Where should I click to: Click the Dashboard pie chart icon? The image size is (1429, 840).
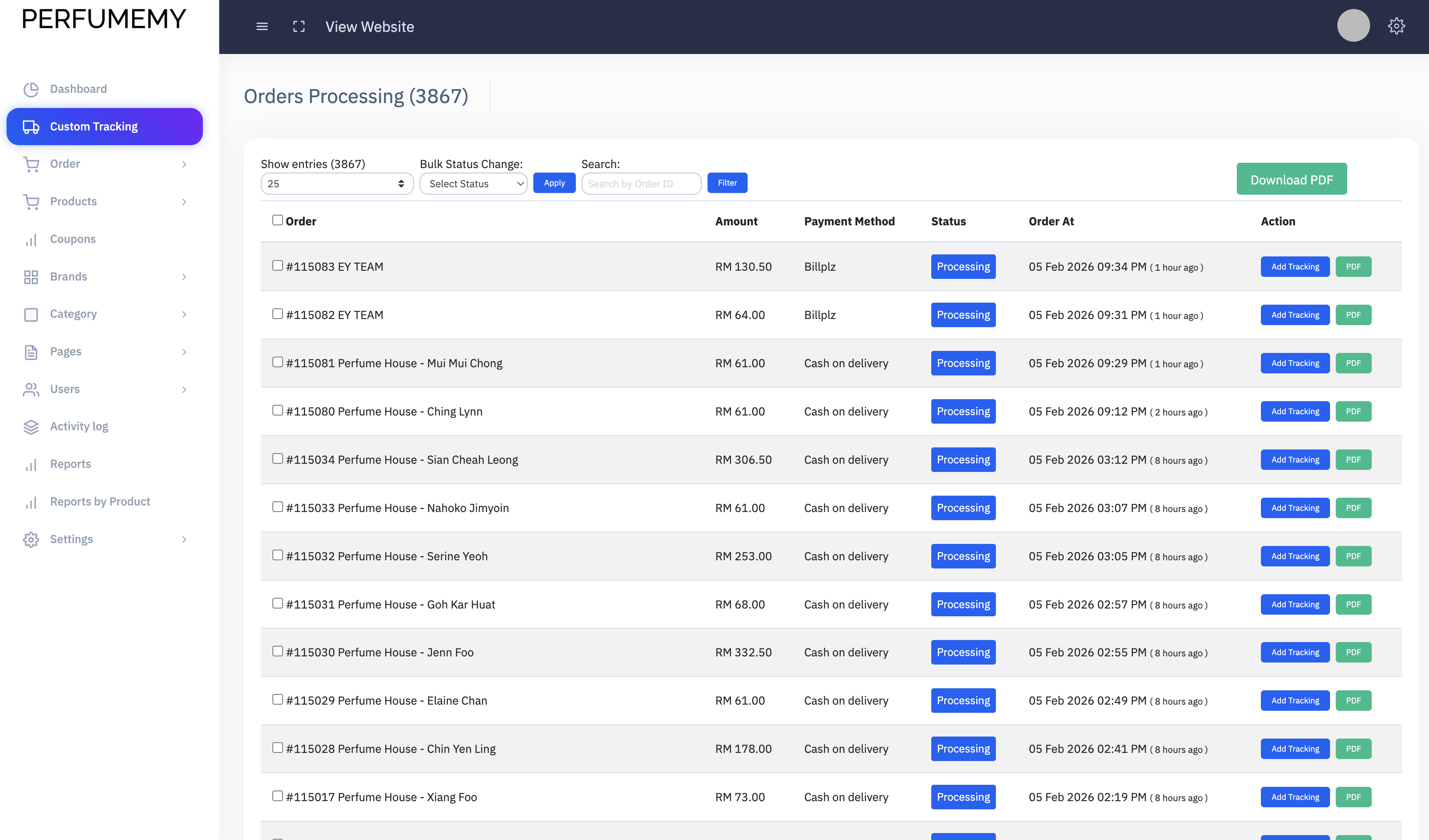[x=31, y=89]
